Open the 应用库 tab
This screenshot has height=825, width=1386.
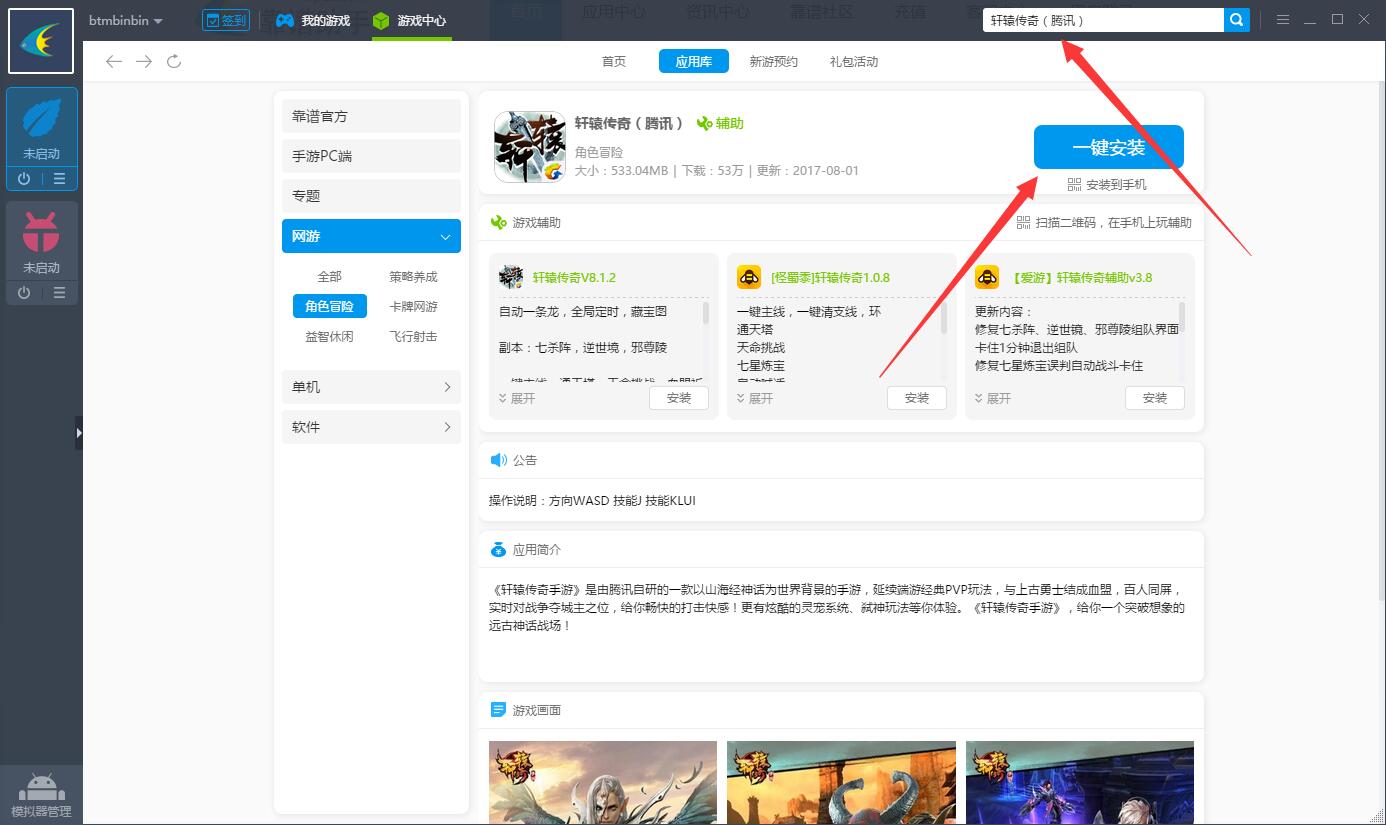coord(694,61)
